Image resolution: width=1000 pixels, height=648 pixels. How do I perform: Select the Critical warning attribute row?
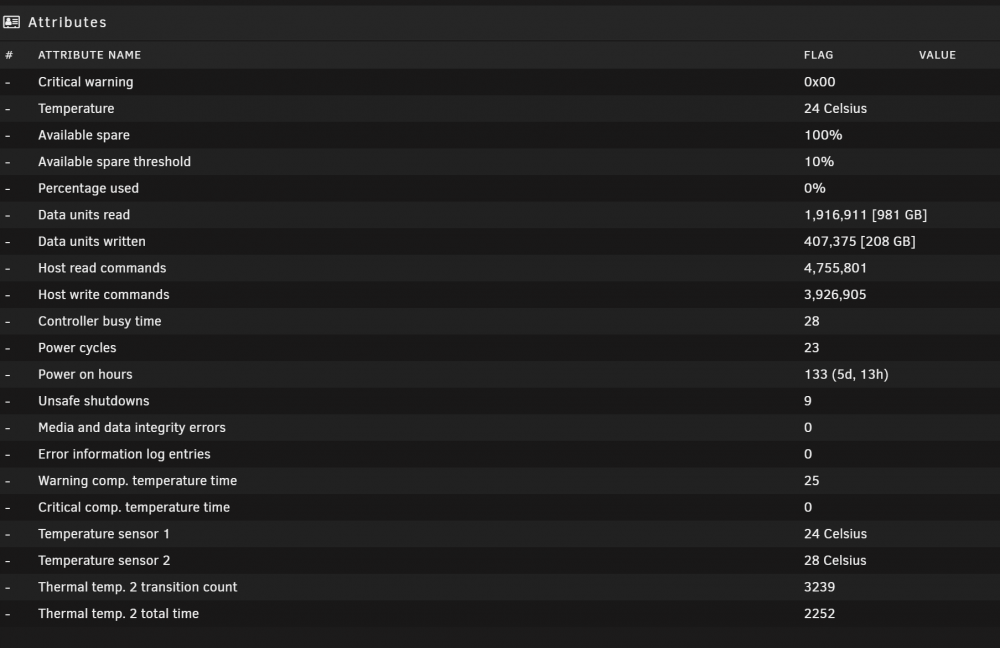(500, 82)
